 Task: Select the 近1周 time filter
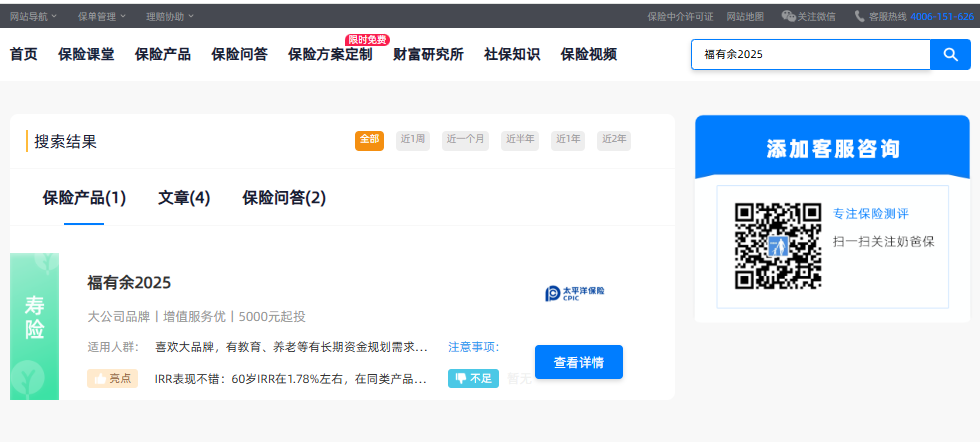click(x=413, y=140)
